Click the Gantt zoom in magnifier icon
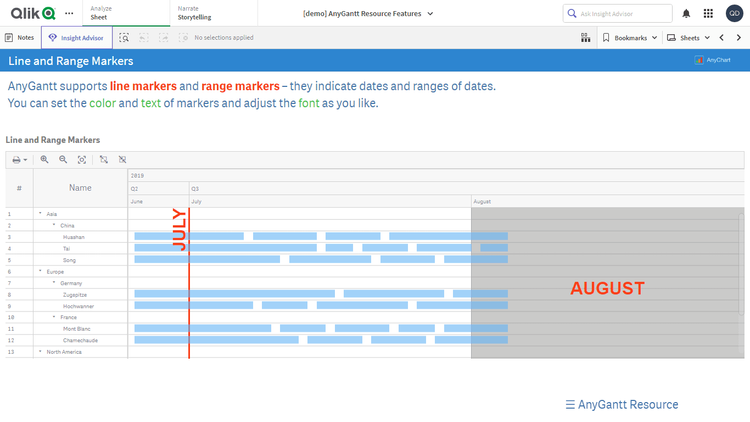750x422 pixels. tap(45, 160)
